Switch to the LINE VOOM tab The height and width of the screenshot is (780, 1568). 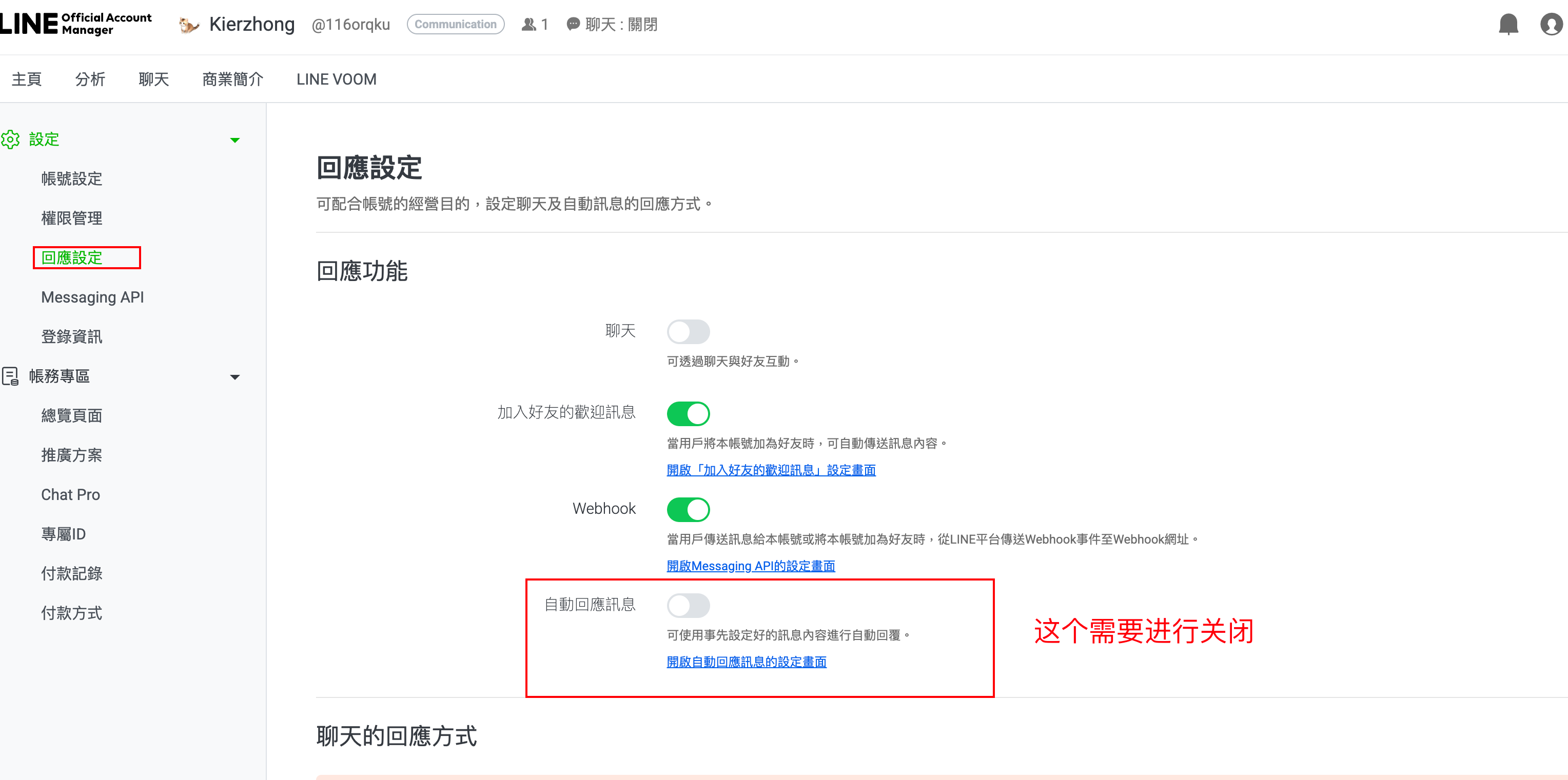(x=336, y=79)
